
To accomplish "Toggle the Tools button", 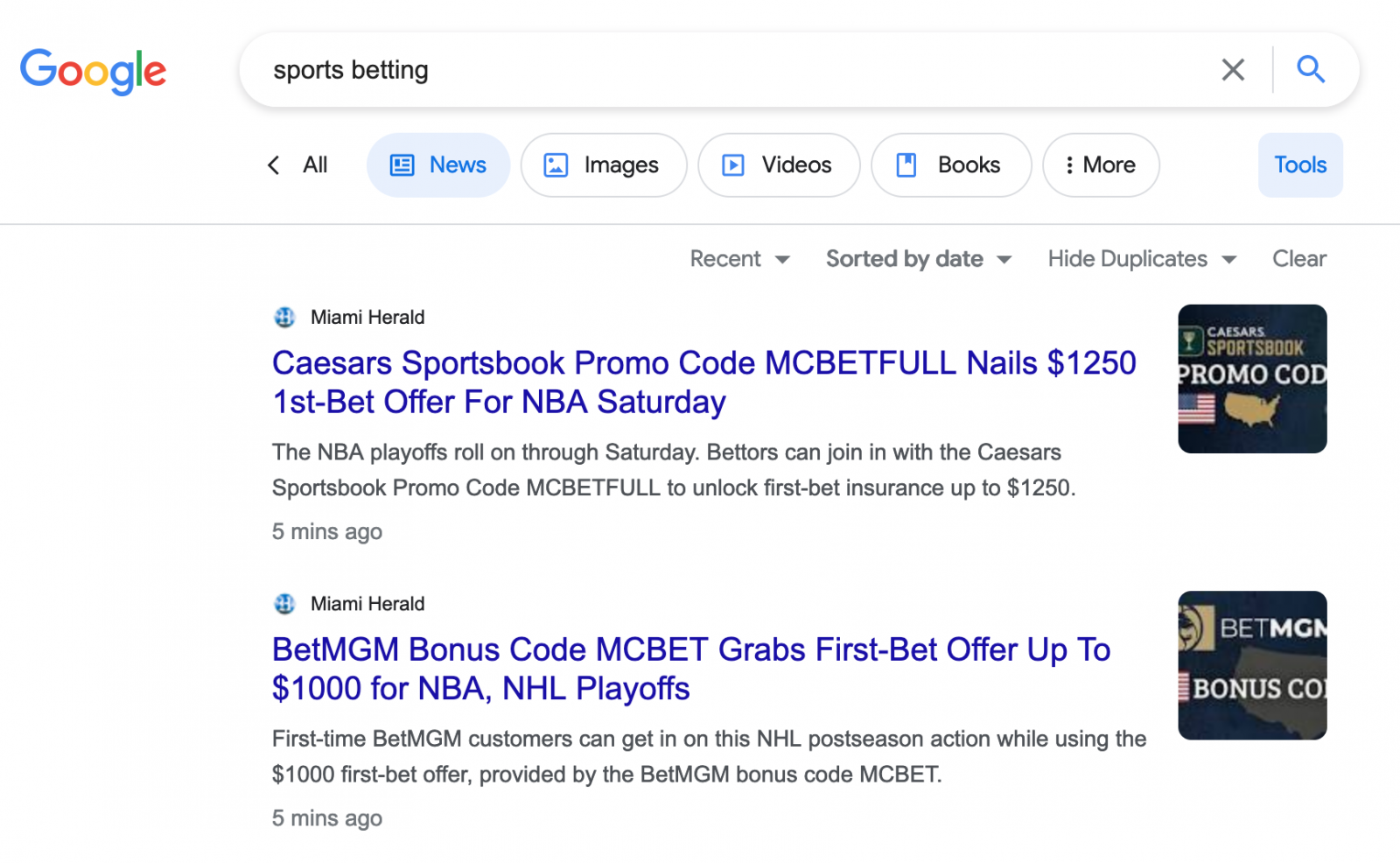I will [1300, 165].
